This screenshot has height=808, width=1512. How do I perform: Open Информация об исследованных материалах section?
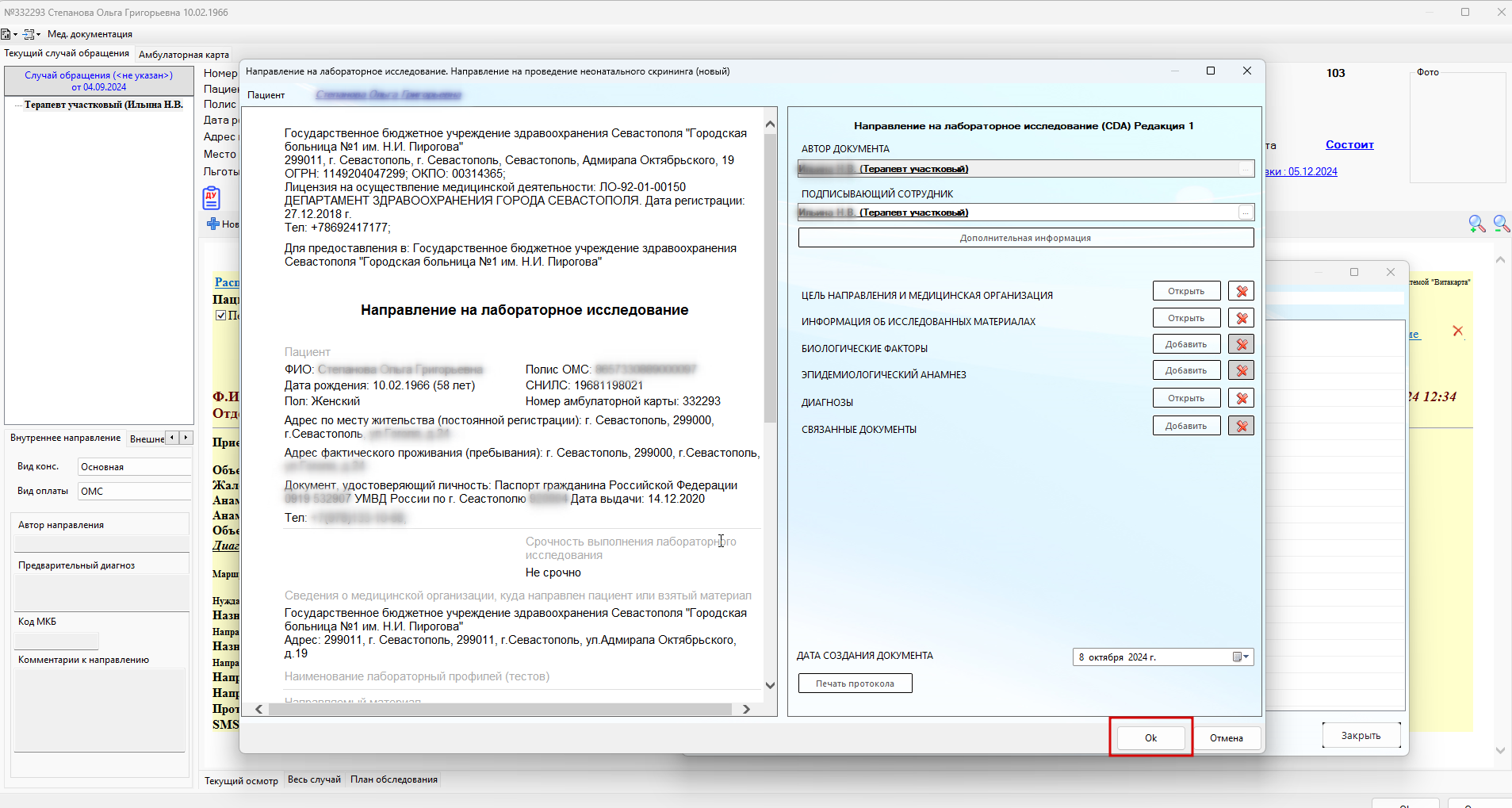pos(1186,318)
